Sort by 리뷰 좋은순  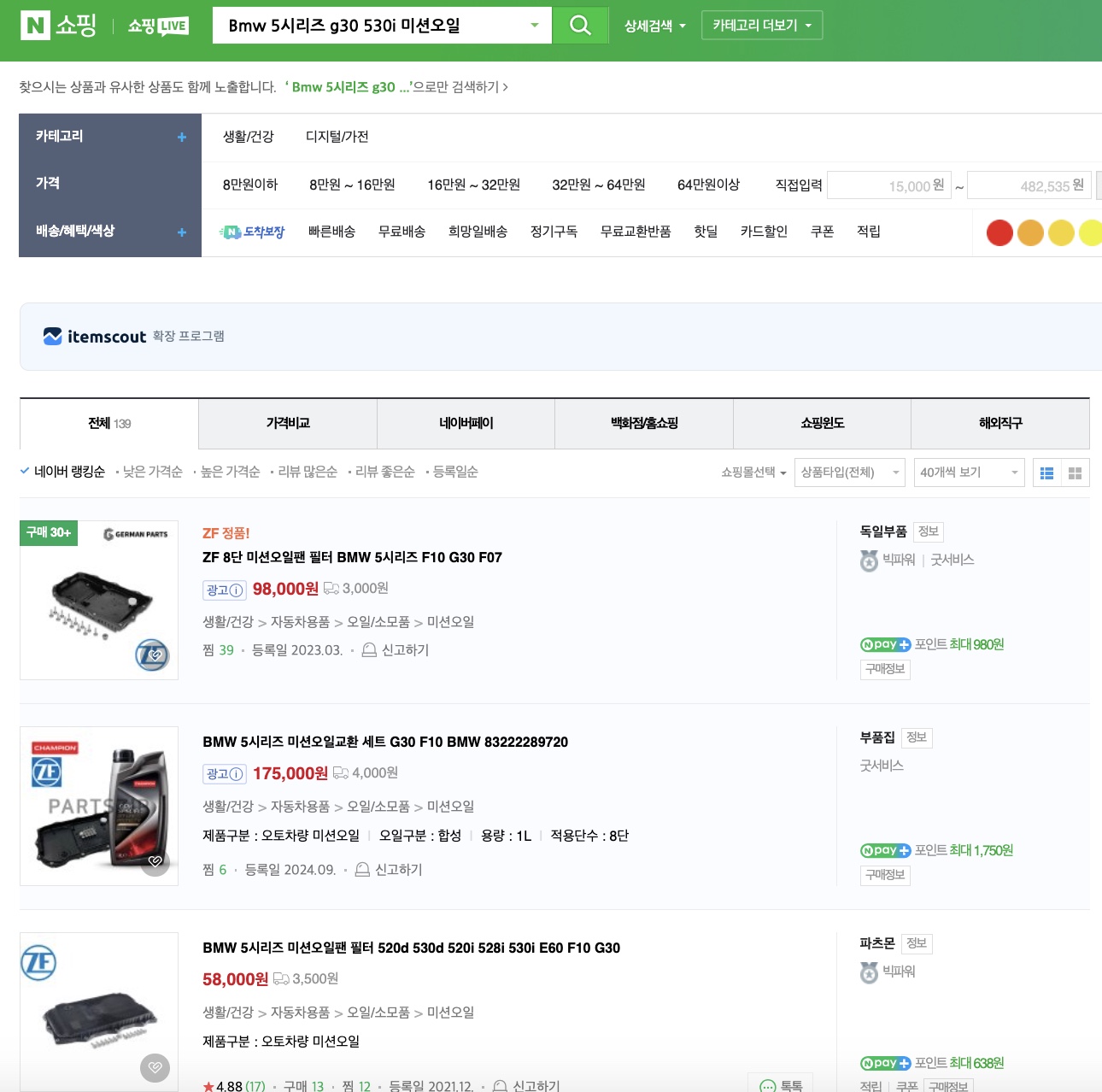384,472
